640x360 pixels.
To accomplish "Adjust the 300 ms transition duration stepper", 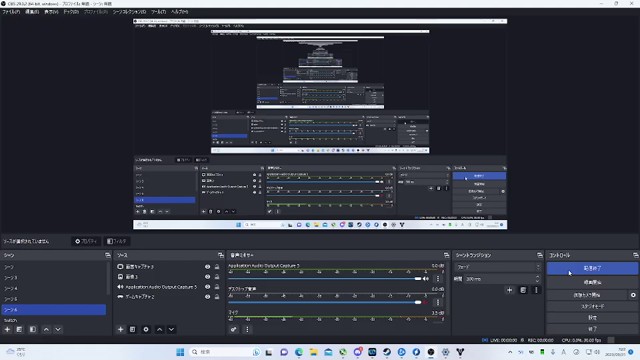I will tap(537, 279).
